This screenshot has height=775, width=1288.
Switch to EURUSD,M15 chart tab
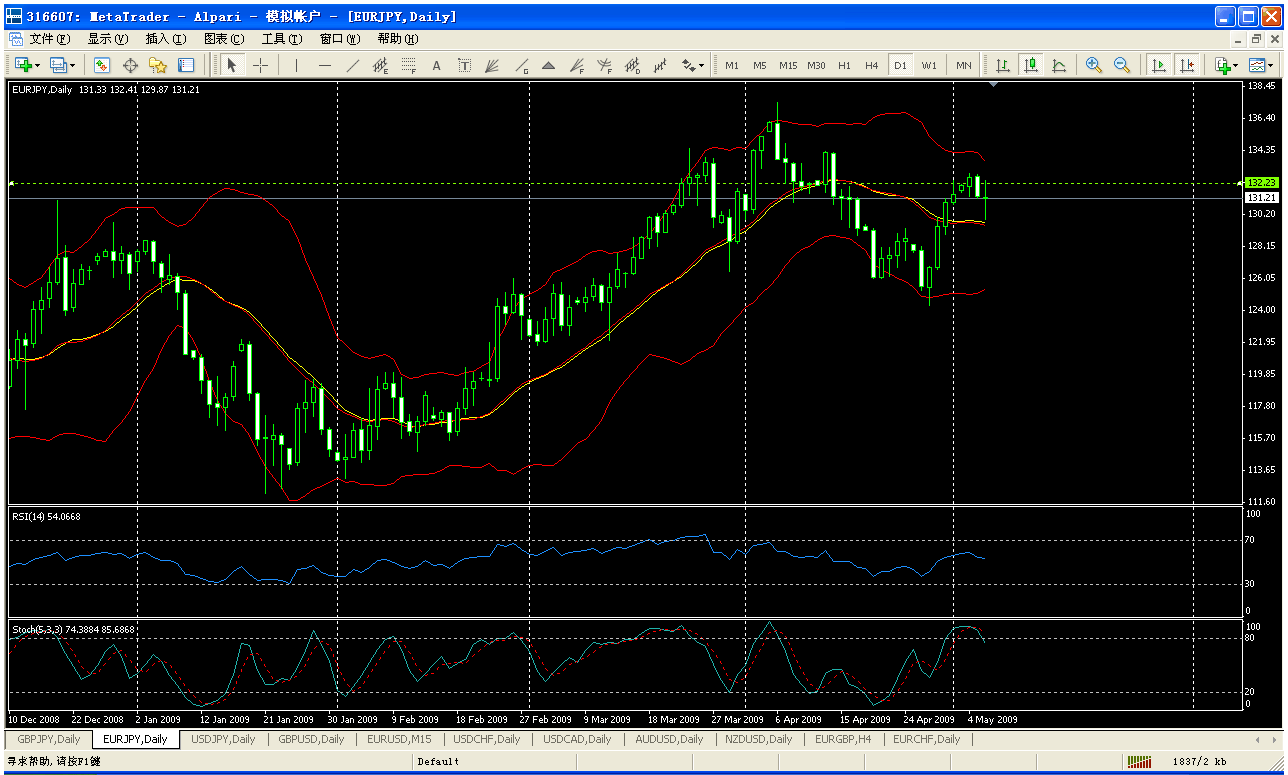pos(399,739)
